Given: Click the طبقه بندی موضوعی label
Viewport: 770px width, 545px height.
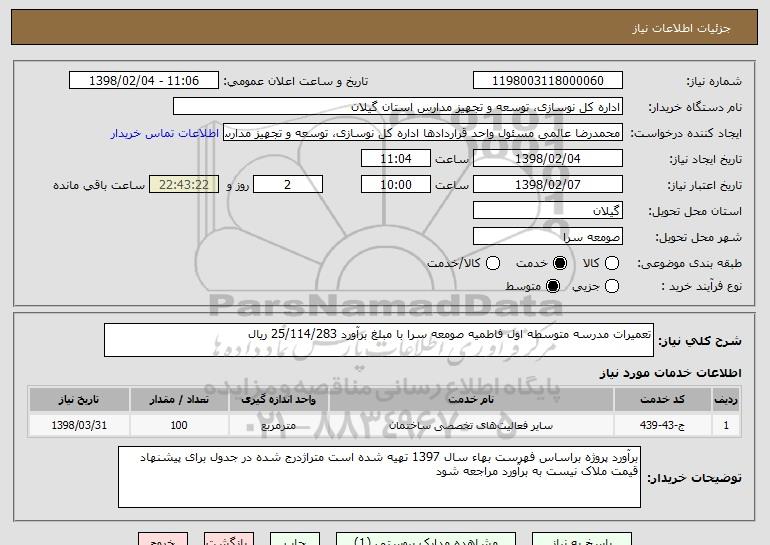Looking at the screenshot, I should (x=689, y=264).
